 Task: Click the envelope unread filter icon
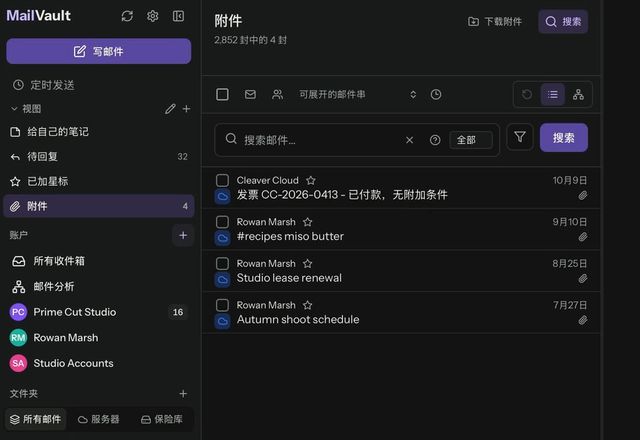[x=250, y=95]
